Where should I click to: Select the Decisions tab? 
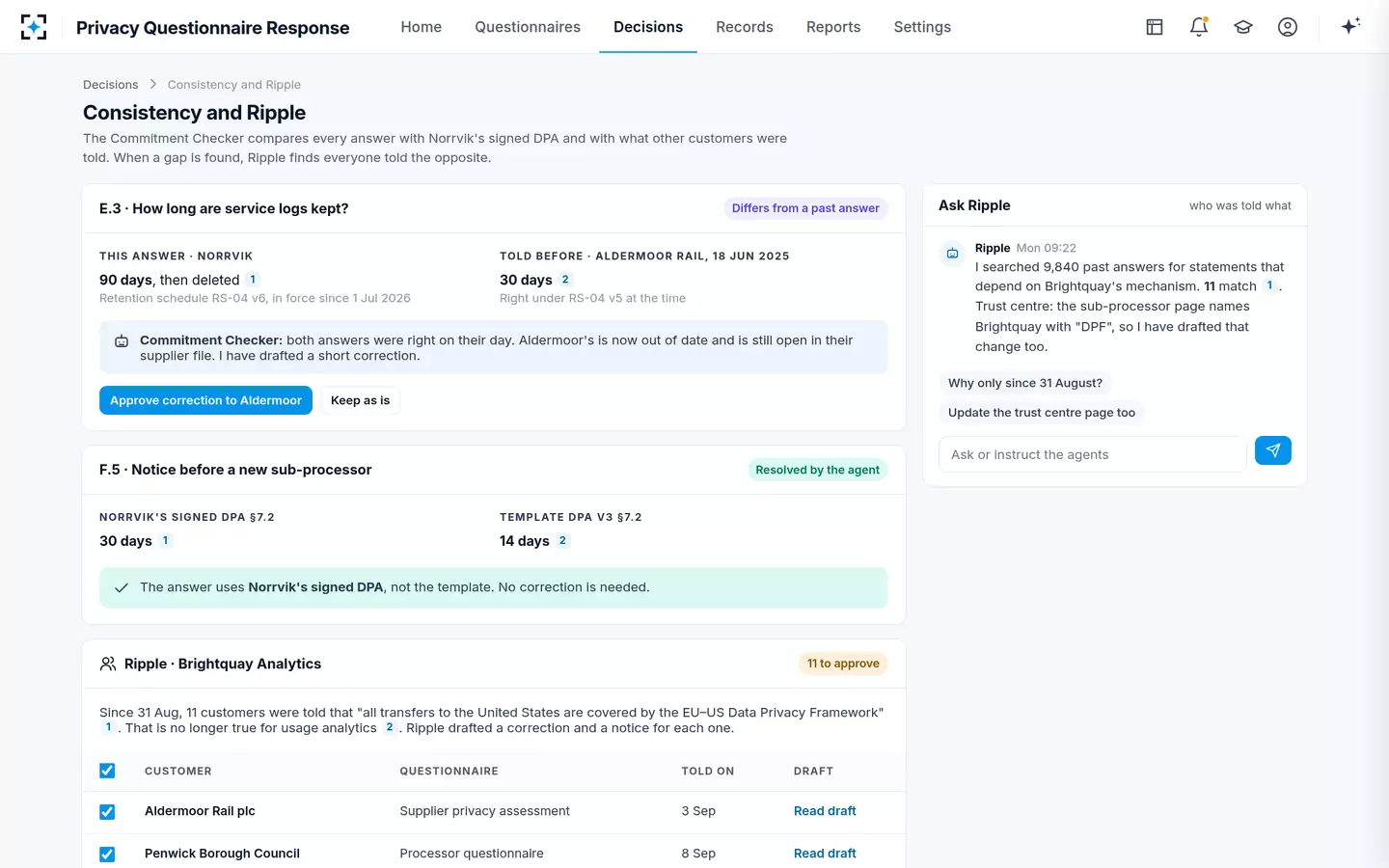click(x=648, y=27)
